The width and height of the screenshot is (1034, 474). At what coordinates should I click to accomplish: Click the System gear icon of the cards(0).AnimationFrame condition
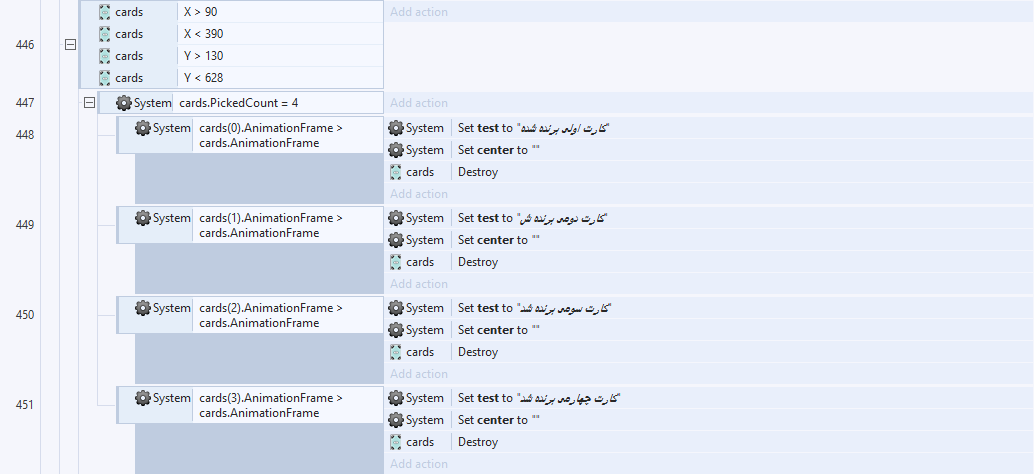142,128
